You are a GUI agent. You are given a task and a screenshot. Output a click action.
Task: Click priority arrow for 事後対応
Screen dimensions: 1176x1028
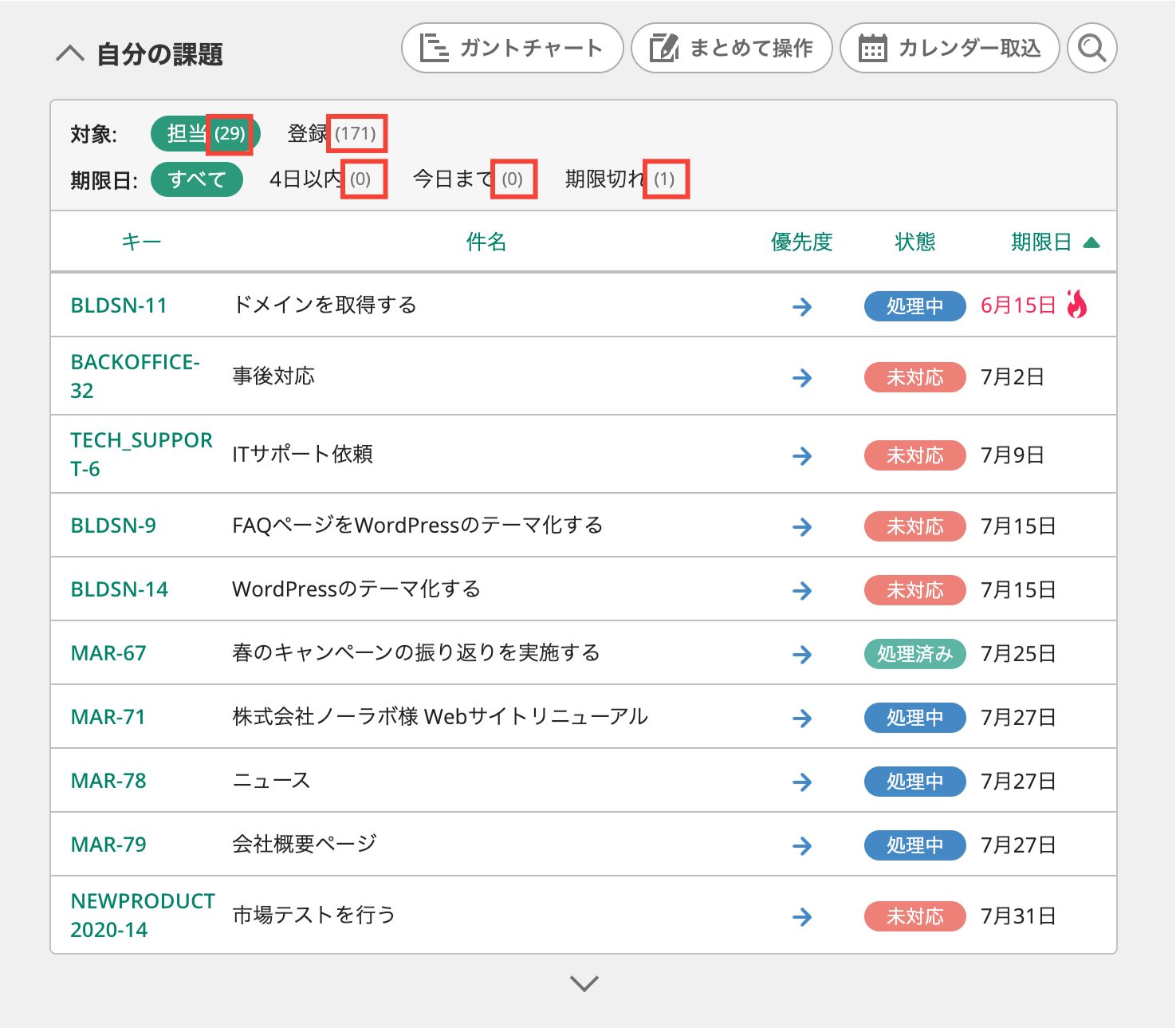tap(802, 377)
